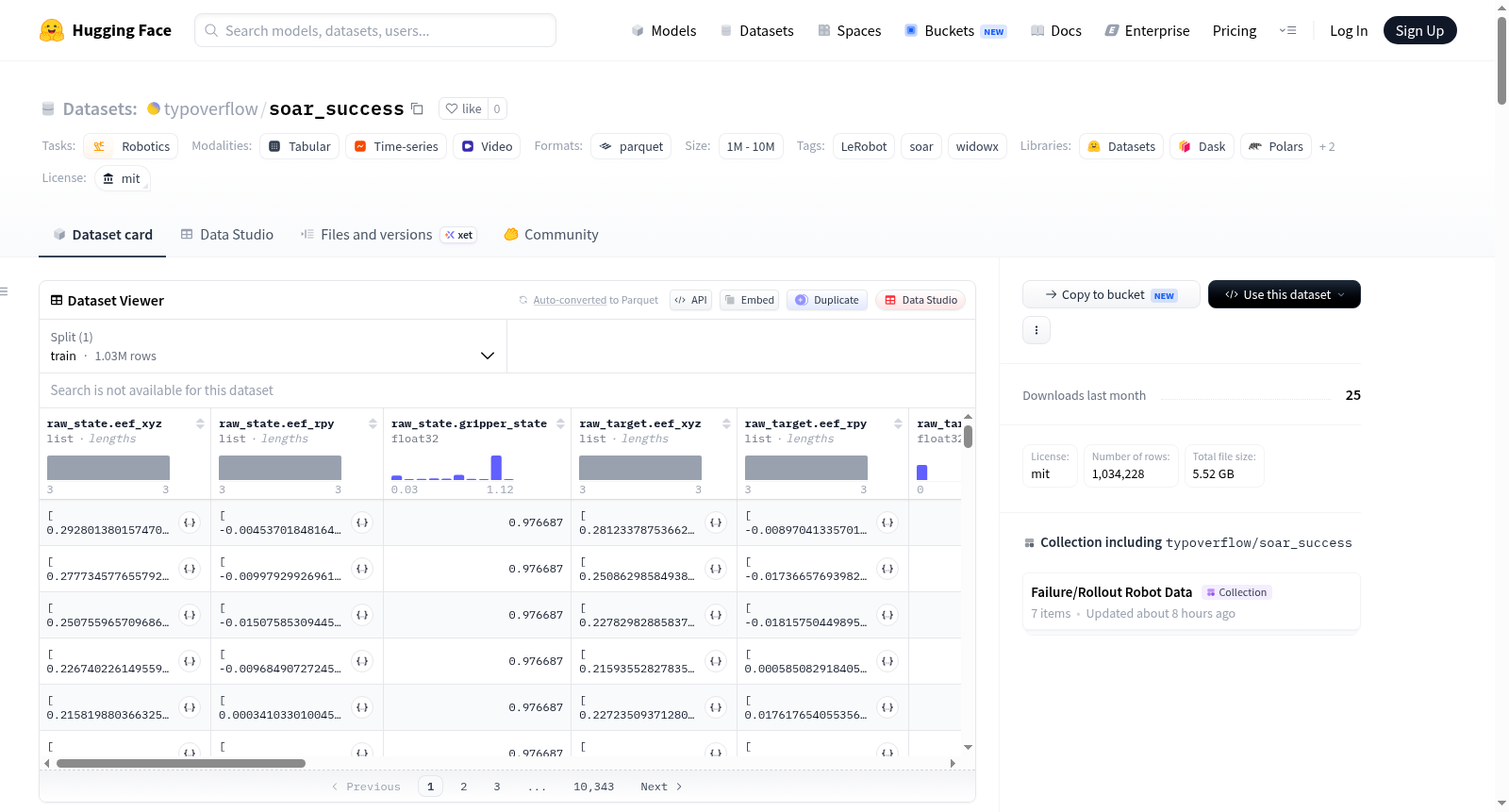1509x812 pixels.
Task: Sort the raw_state.gripper_state column
Action: [x=560, y=423]
